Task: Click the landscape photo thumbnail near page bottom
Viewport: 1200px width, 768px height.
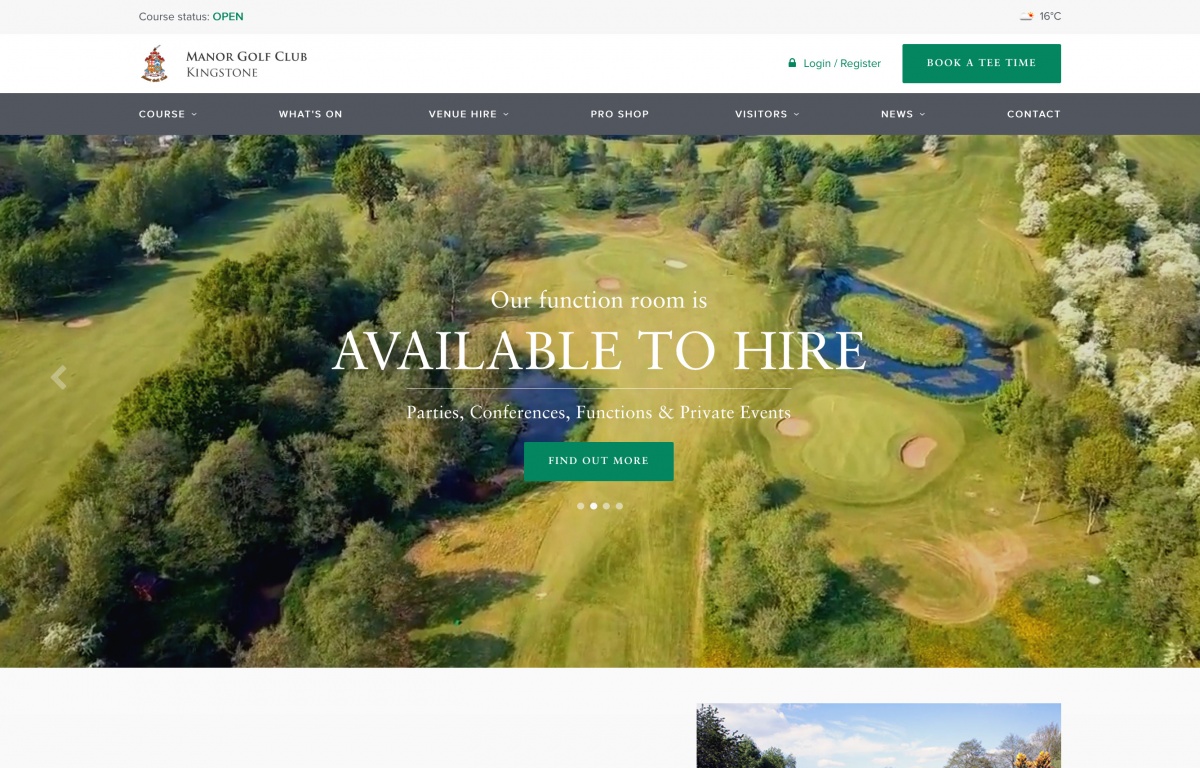Action: coord(878,737)
